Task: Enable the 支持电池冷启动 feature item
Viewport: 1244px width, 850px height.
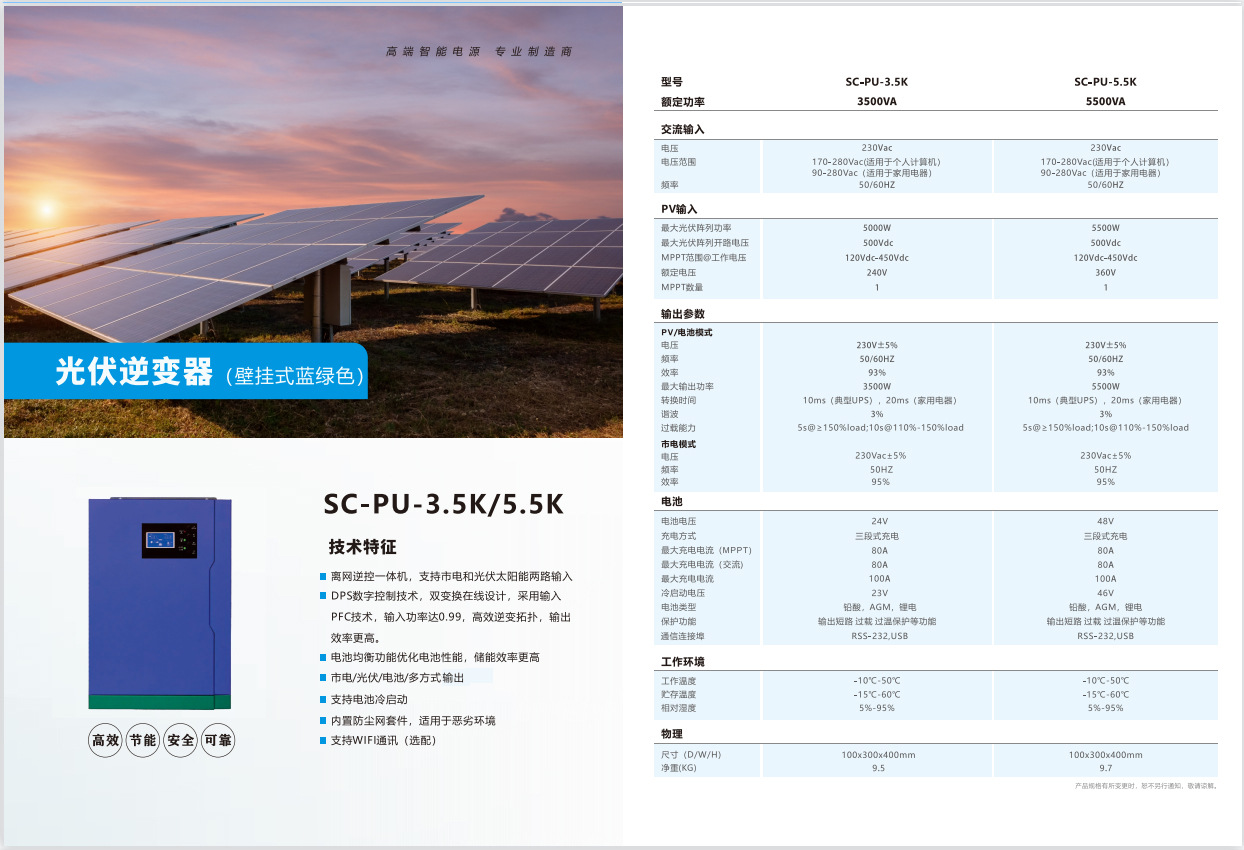Action: 370,699
